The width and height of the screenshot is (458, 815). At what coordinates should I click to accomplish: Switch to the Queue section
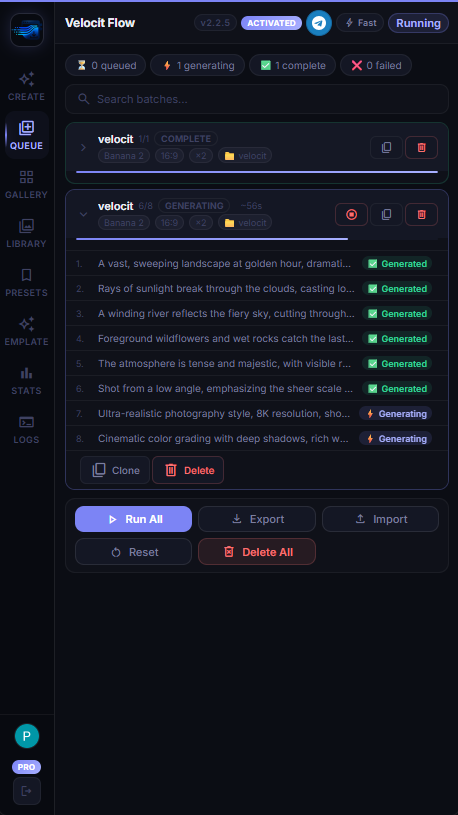(27, 135)
